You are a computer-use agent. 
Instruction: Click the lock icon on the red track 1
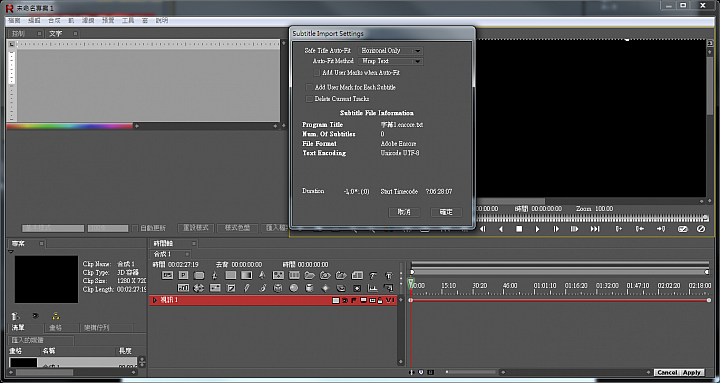380,300
